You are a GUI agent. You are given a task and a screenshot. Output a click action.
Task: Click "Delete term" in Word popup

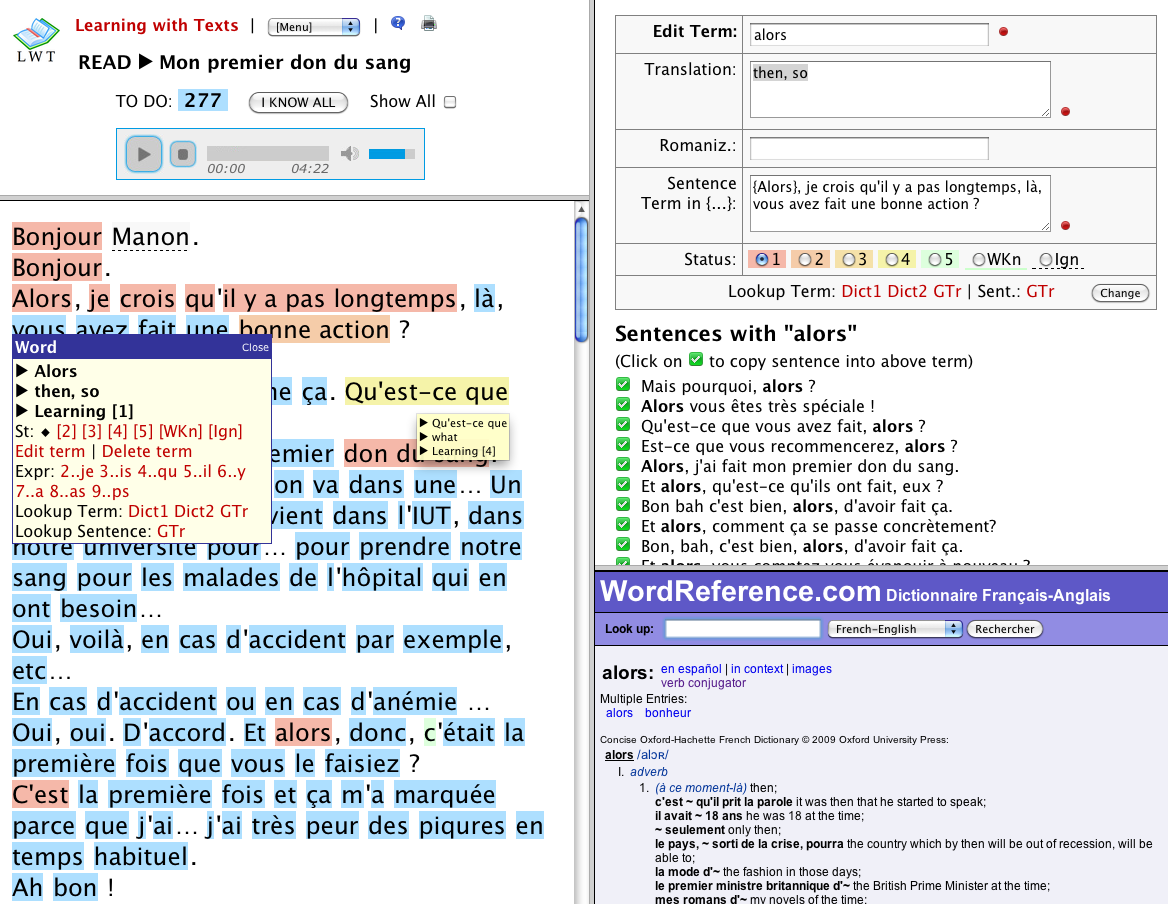coord(148,451)
